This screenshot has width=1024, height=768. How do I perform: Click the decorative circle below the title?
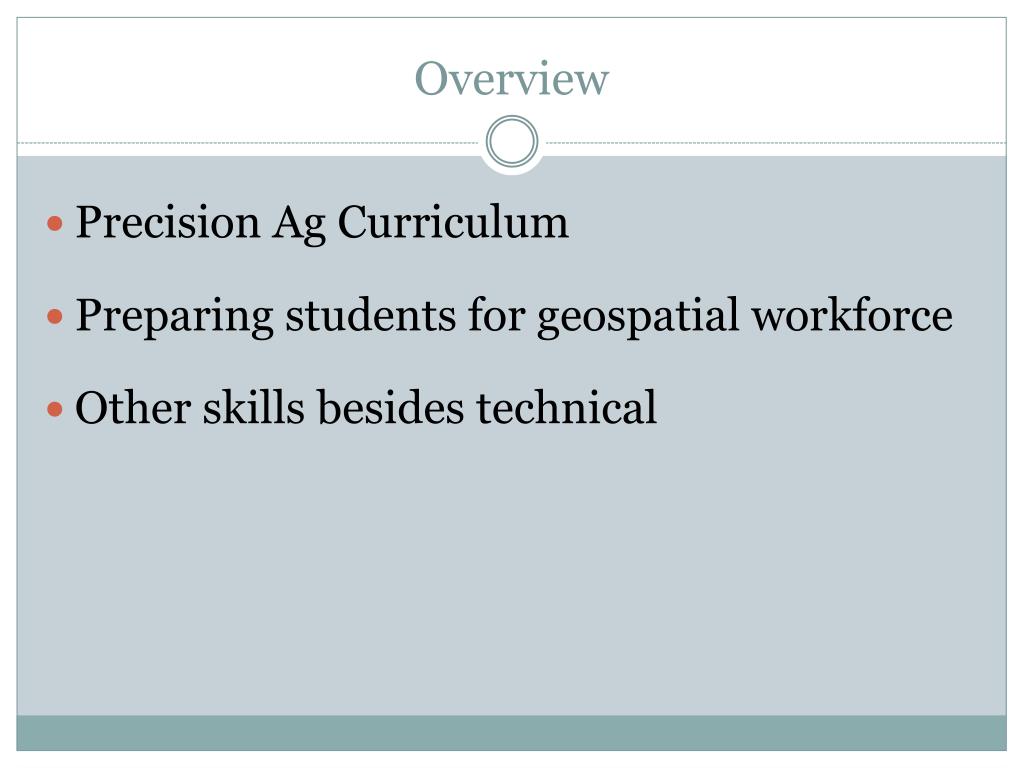pyautogui.click(x=512, y=142)
